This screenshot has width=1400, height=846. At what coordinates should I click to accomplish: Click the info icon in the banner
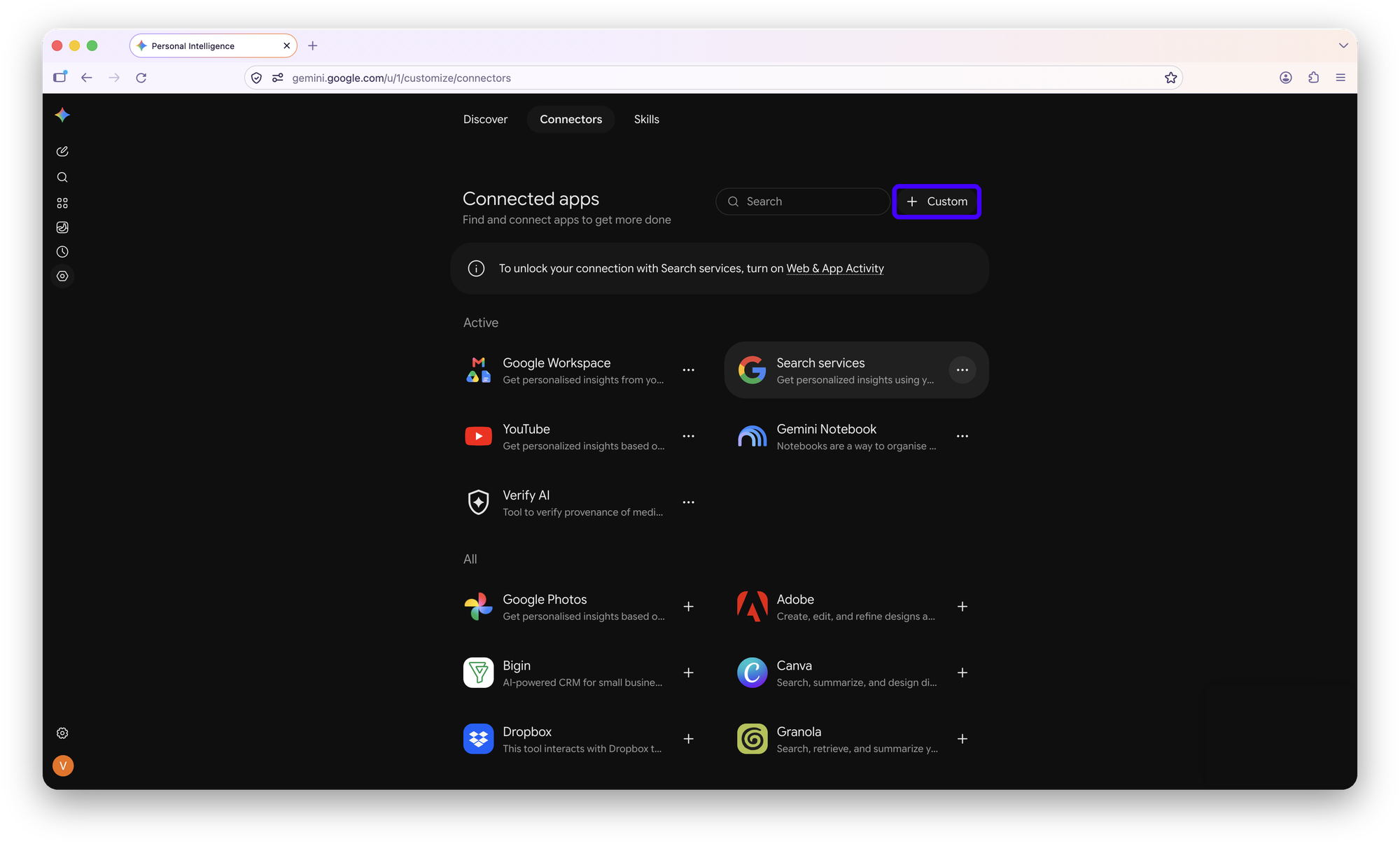click(x=476, y=269)
